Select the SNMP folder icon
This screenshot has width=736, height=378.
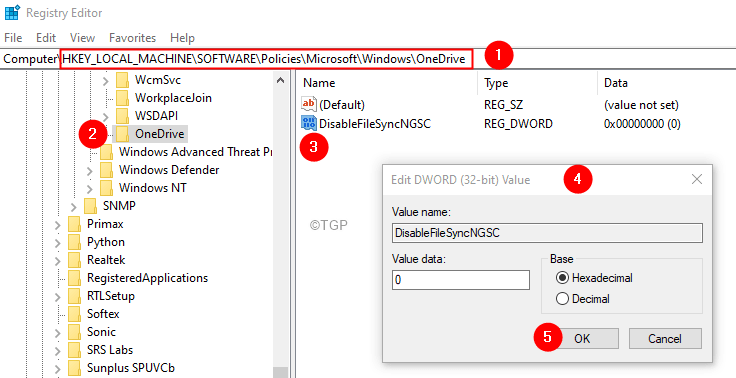91,206
